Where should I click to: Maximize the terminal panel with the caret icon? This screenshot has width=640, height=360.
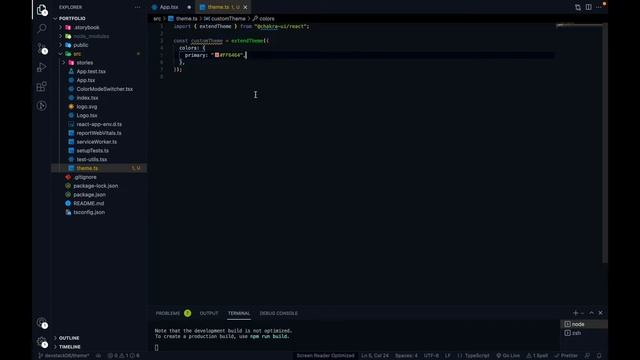click(591, 313)
